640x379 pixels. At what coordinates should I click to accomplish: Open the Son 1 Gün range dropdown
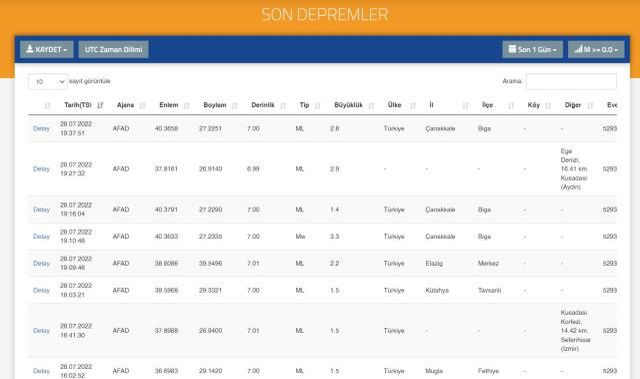(532, 49)
